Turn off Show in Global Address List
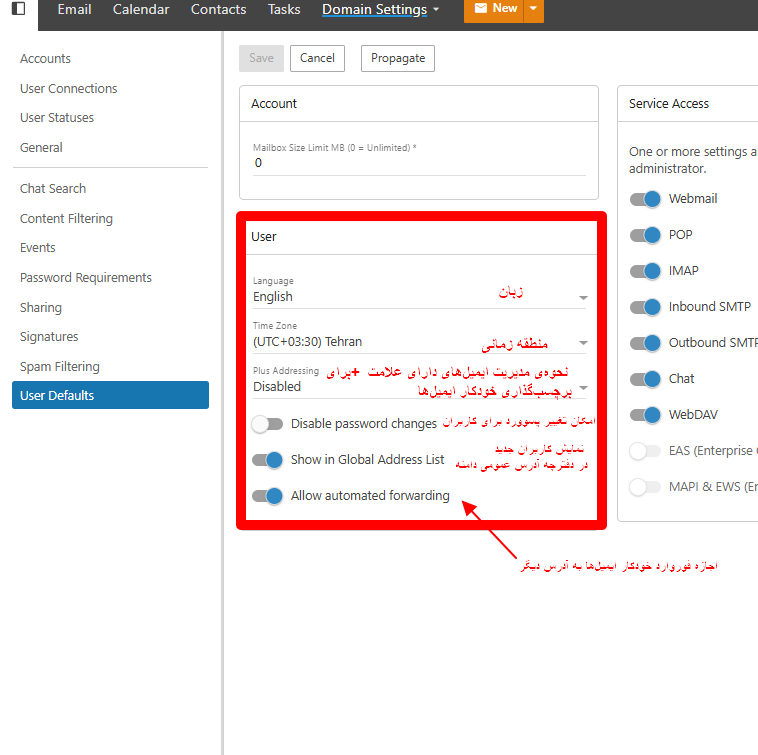The width and height of the screenshot is (758, 755). [x=267, y=460]
